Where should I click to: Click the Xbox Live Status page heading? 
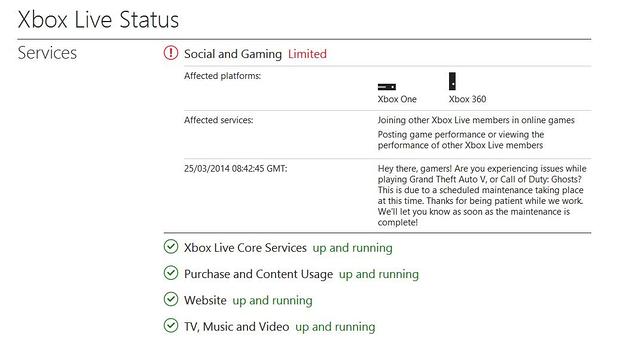[x=98, y=19]
